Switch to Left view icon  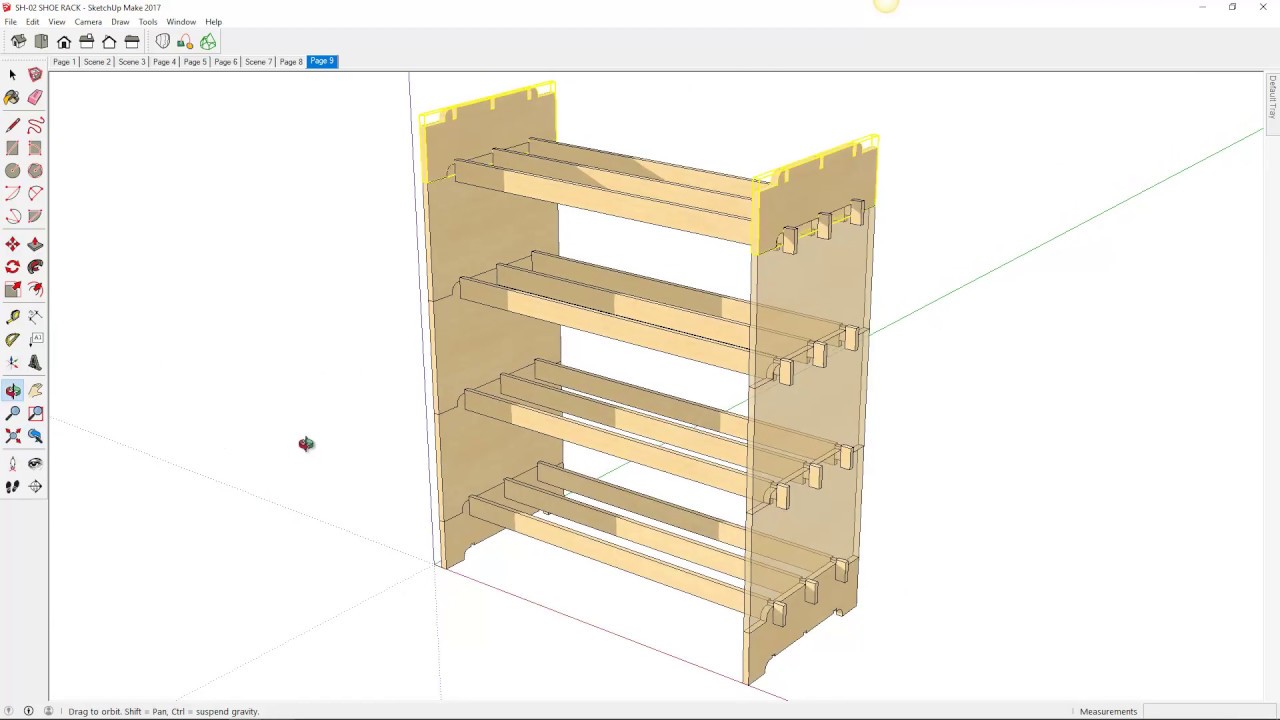point(132,42)
